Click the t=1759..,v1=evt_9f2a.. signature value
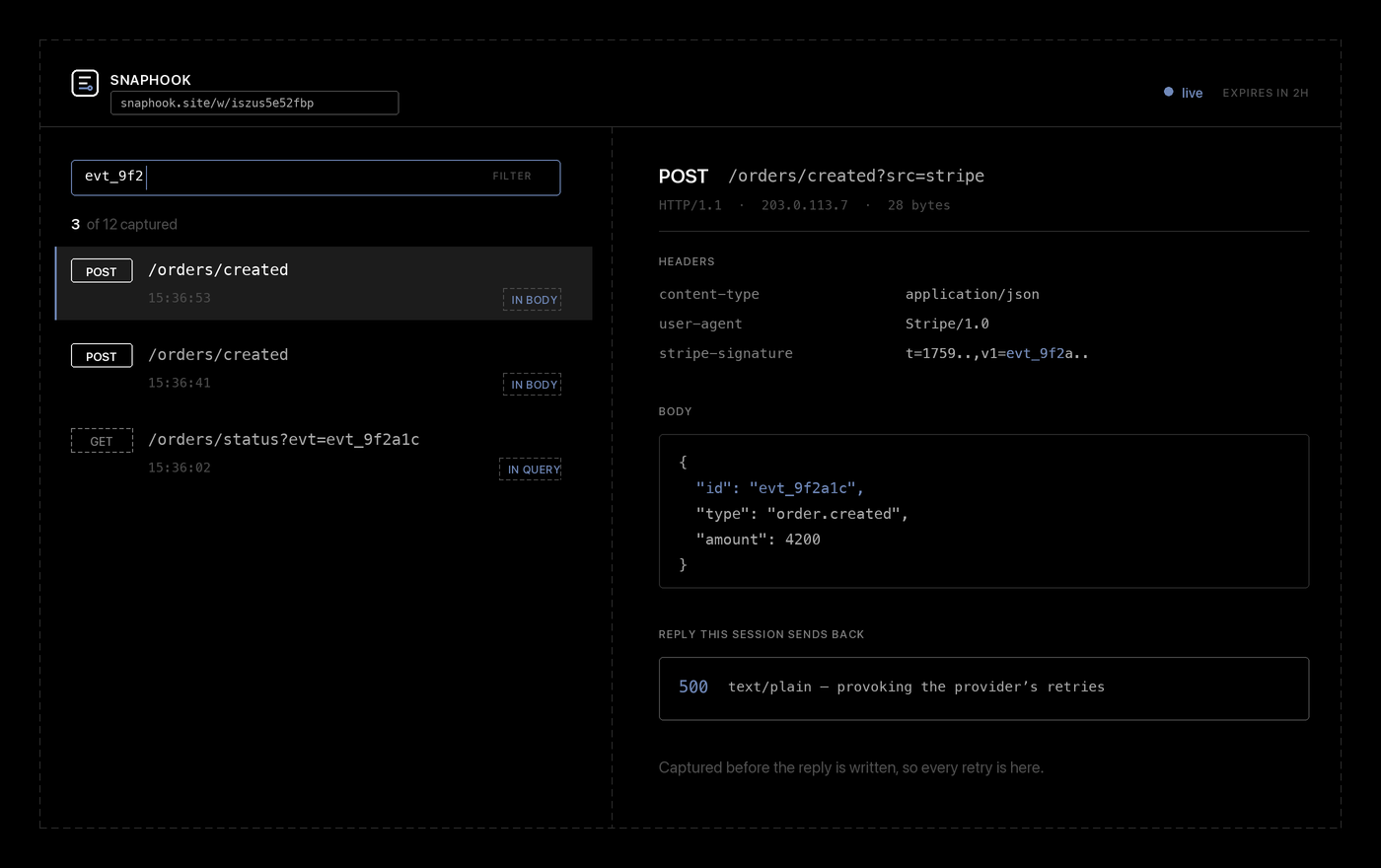 point(997,353)
